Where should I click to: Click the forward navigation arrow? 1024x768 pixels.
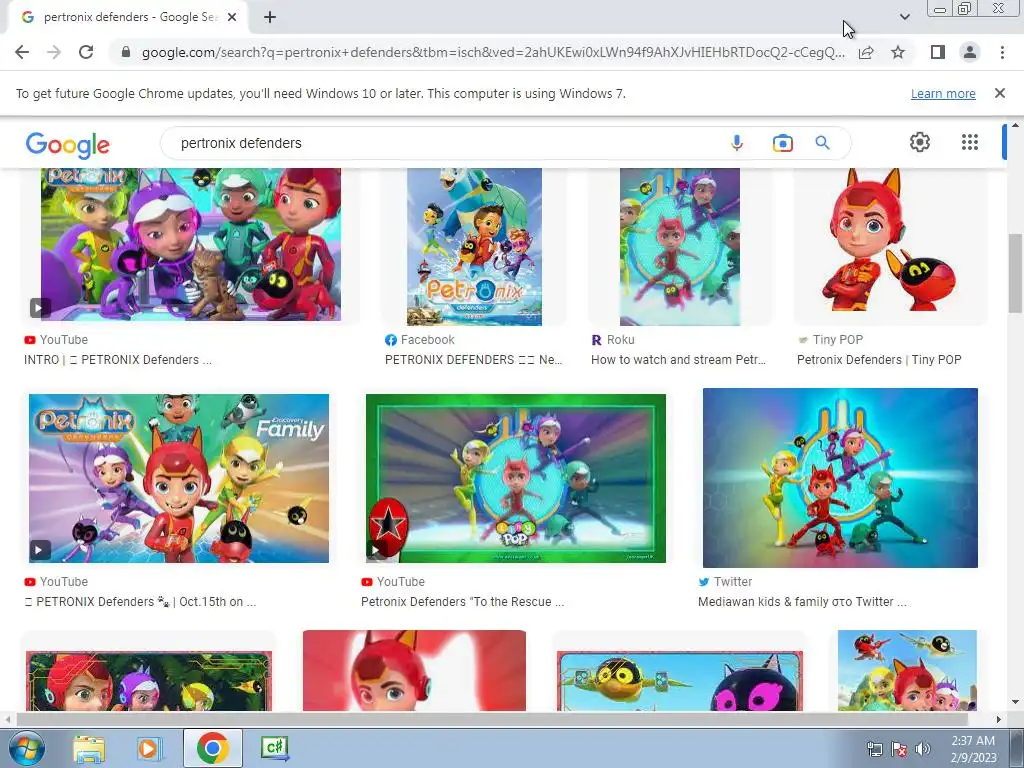(54, 52)
